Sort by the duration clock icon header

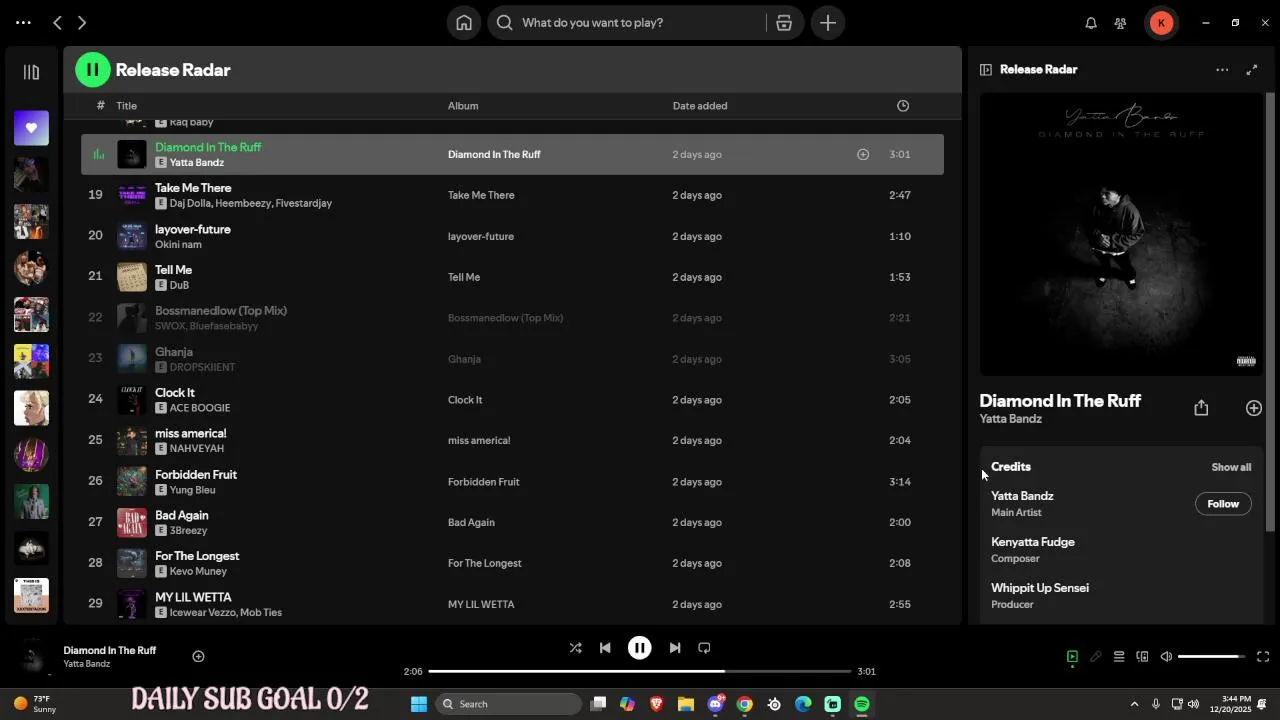903,106
